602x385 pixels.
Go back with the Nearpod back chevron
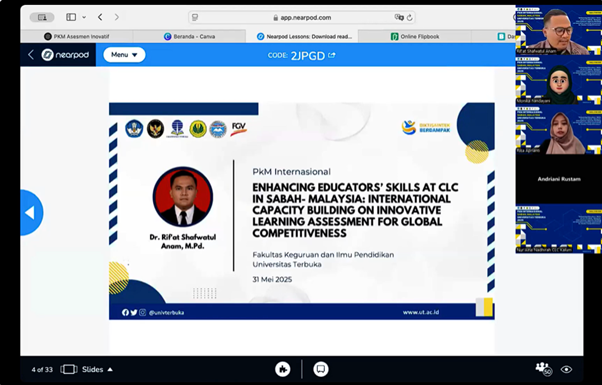[31, 55]
